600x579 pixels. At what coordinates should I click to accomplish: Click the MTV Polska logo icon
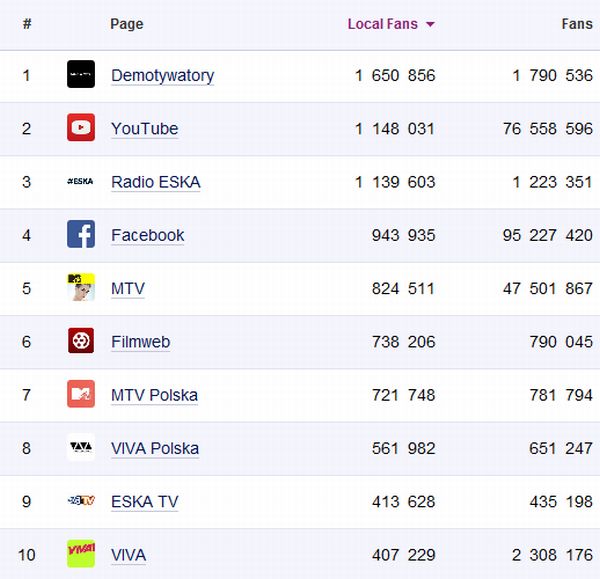81,394
